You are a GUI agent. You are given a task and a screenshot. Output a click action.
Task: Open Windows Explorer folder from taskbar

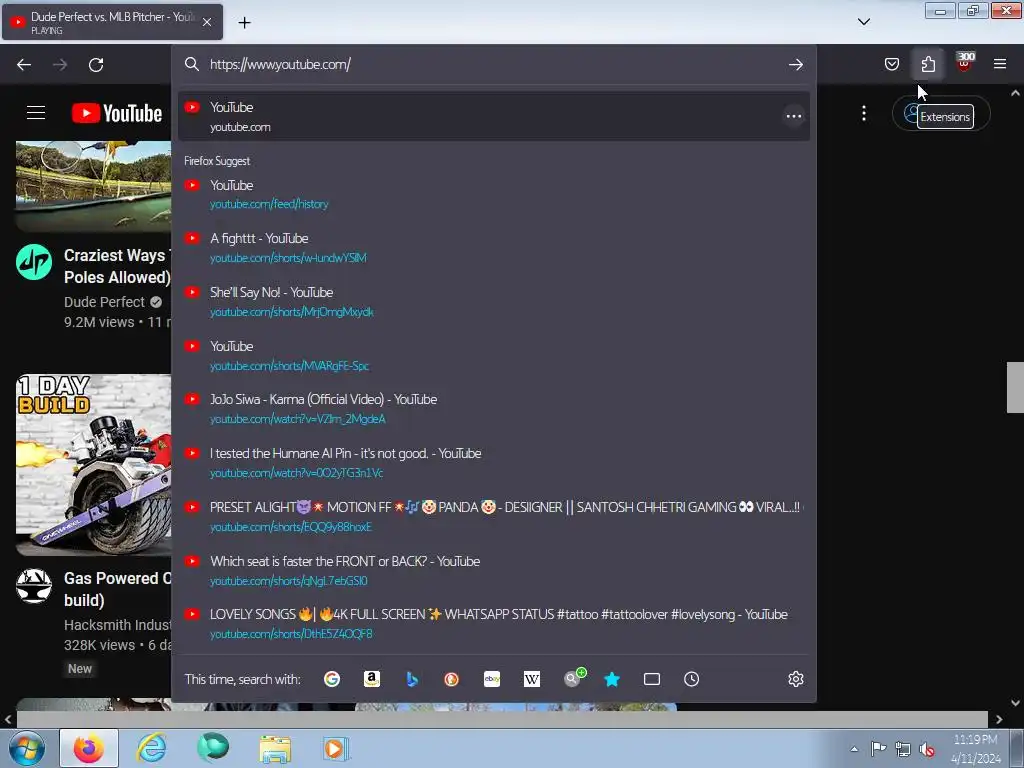[275, 749]
